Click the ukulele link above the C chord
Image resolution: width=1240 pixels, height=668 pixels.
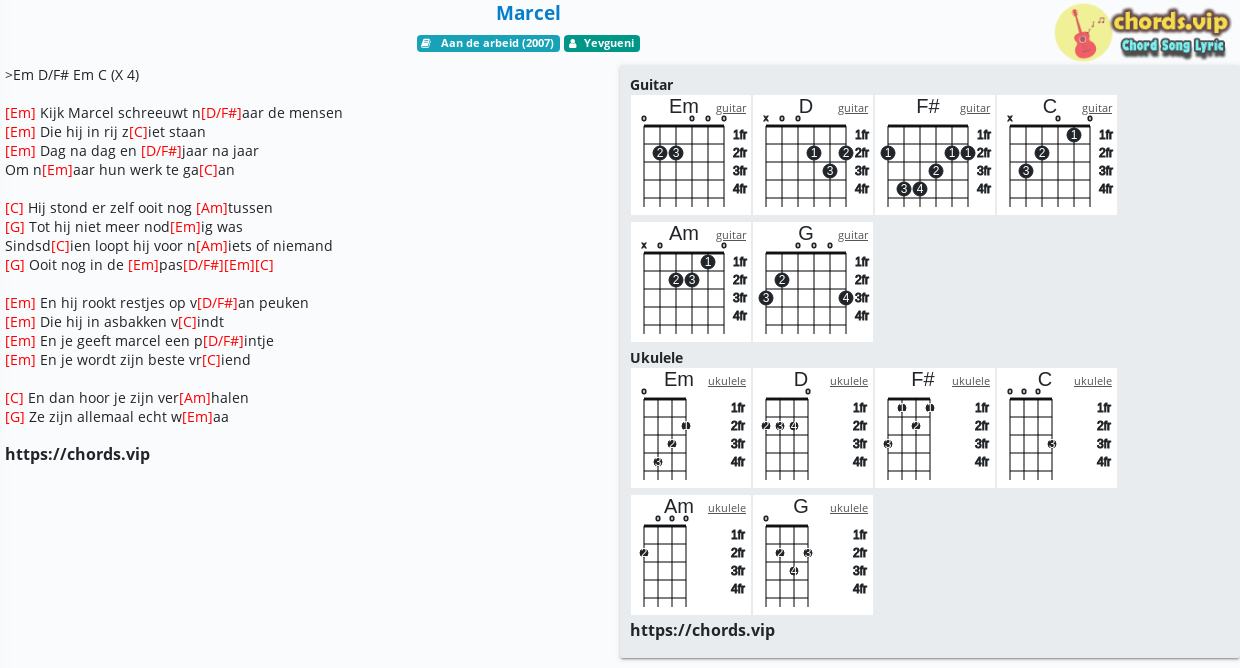[x=1093, y=381]
